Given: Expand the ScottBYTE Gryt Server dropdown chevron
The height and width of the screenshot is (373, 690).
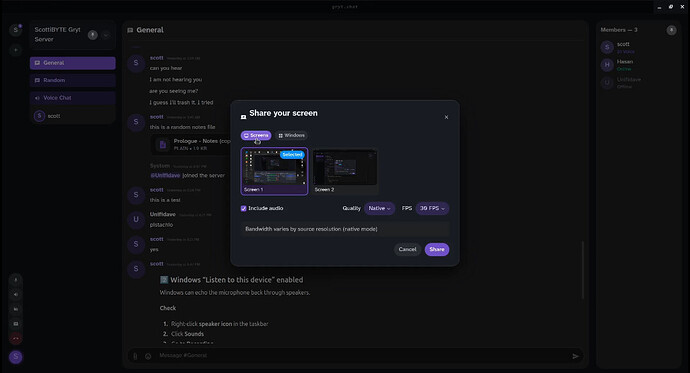Looking at the screenshot, I should click(106, 35).
